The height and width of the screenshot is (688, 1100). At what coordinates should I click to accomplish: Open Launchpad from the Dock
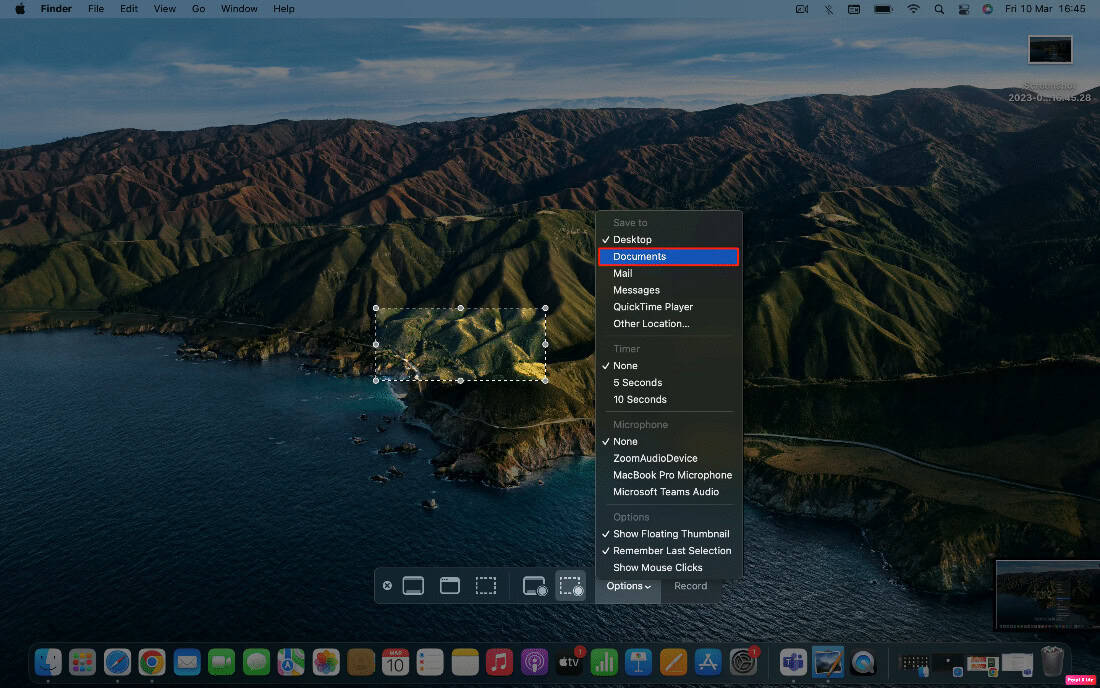pyautogui.click(x=83, y=661)
